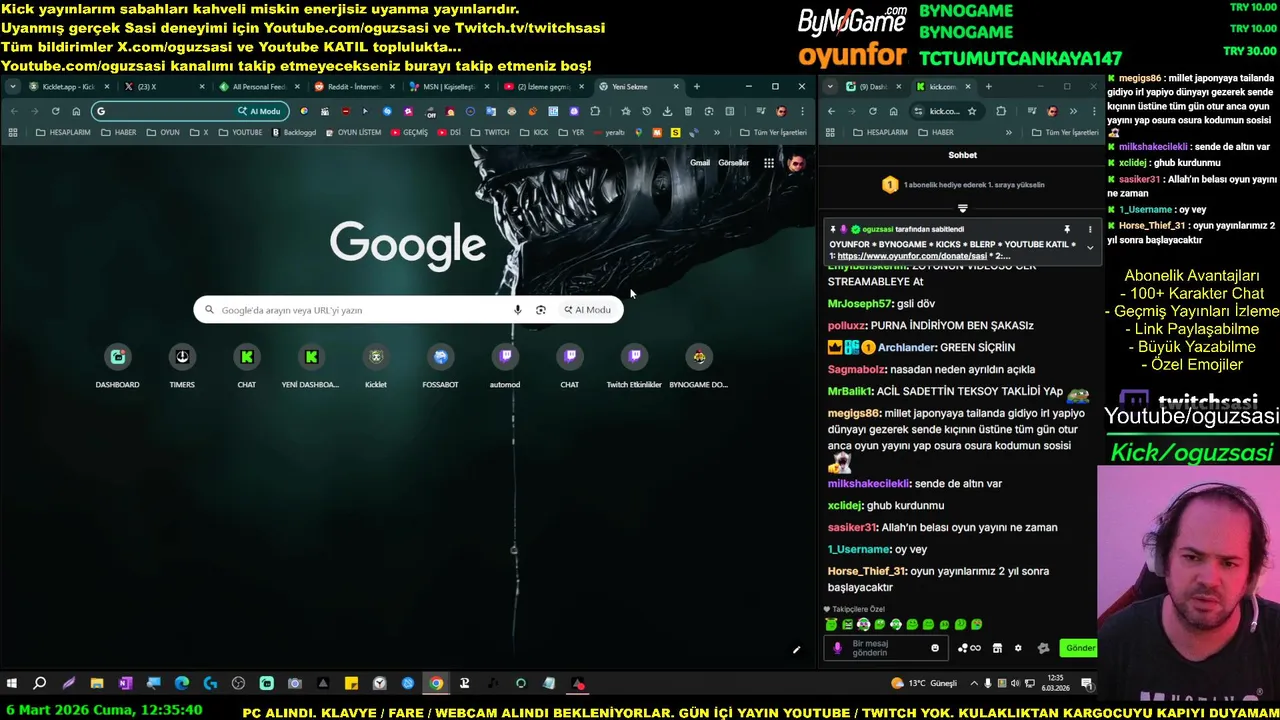
Task: Reload the kick.com page in right window
Action: click(x=873, y=111)
